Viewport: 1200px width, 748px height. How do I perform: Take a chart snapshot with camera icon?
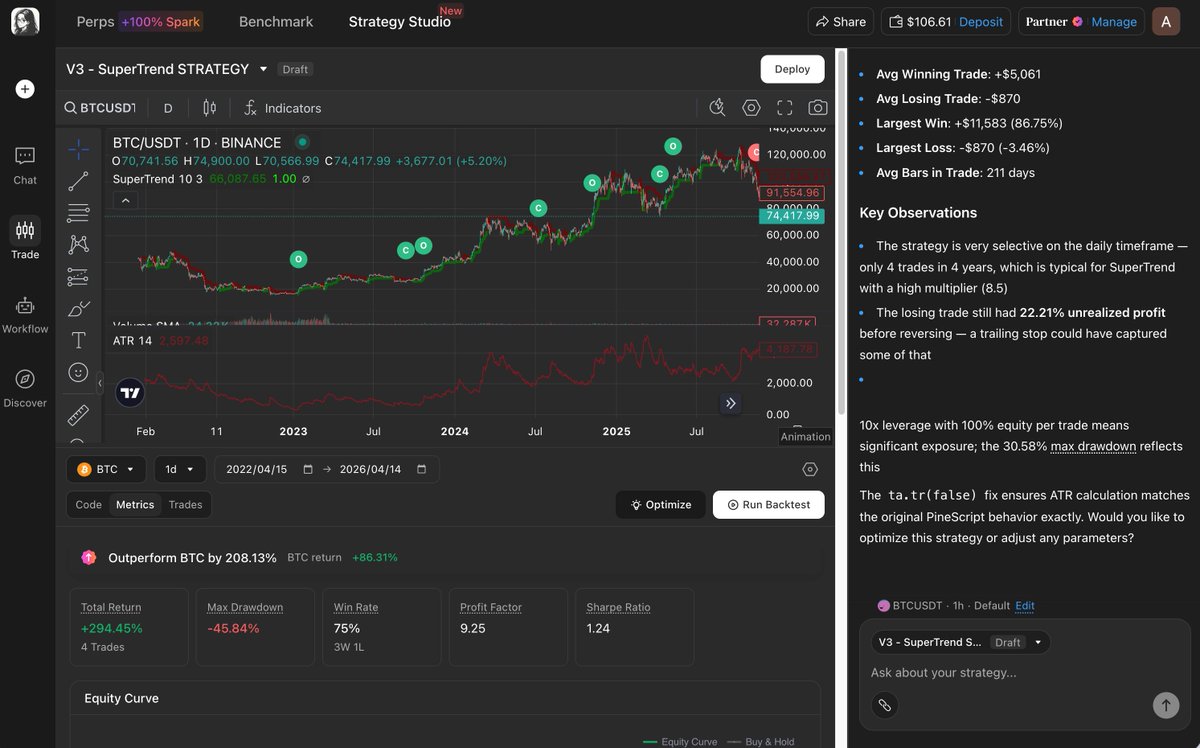[817, 108]
